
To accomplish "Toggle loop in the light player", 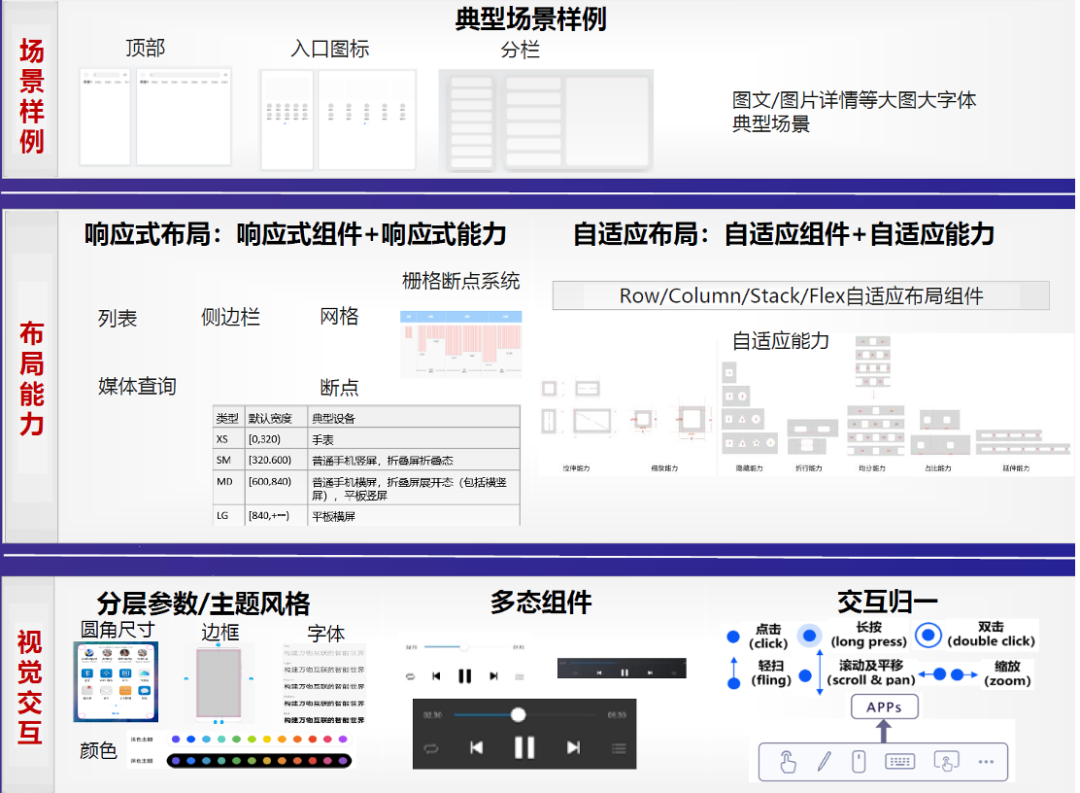I will coord(411,677).
